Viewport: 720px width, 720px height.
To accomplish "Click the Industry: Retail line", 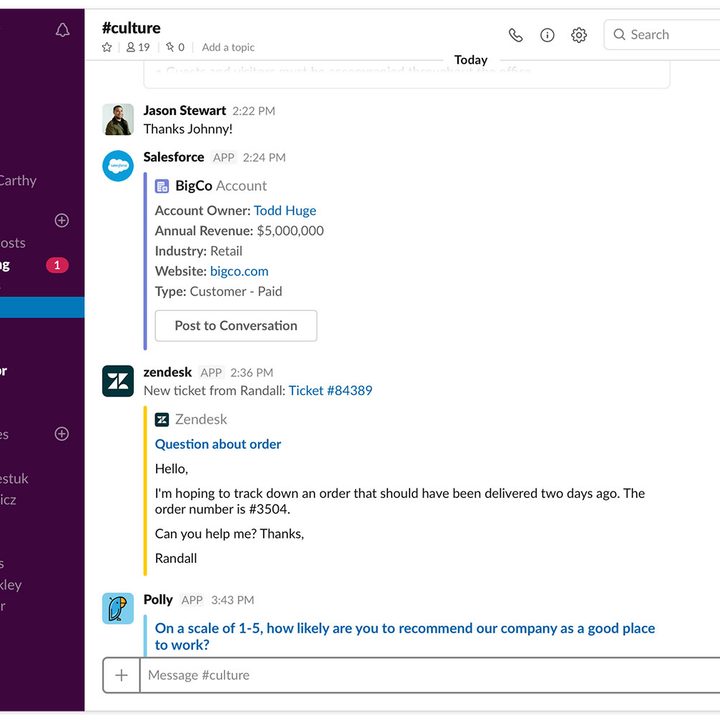I will [x=198, y=251].
